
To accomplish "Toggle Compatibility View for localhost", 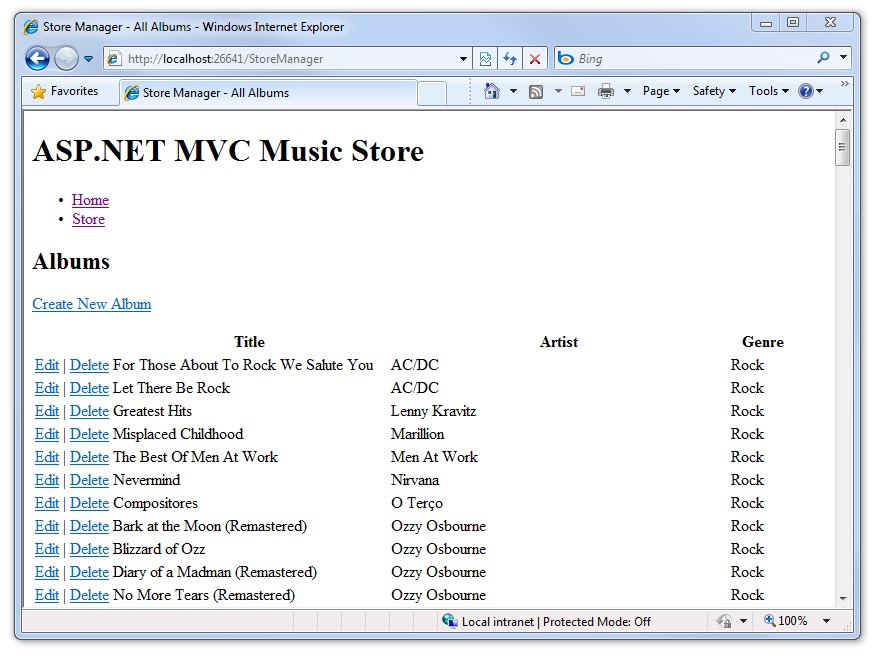I will (486, 58).
